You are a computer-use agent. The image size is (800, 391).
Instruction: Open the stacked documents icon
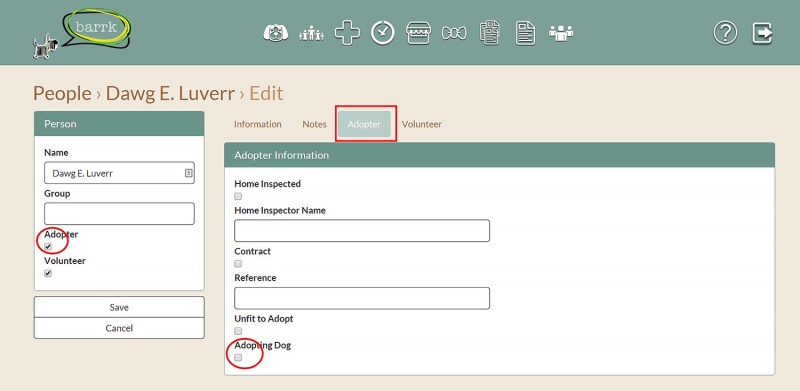(490, 34)
